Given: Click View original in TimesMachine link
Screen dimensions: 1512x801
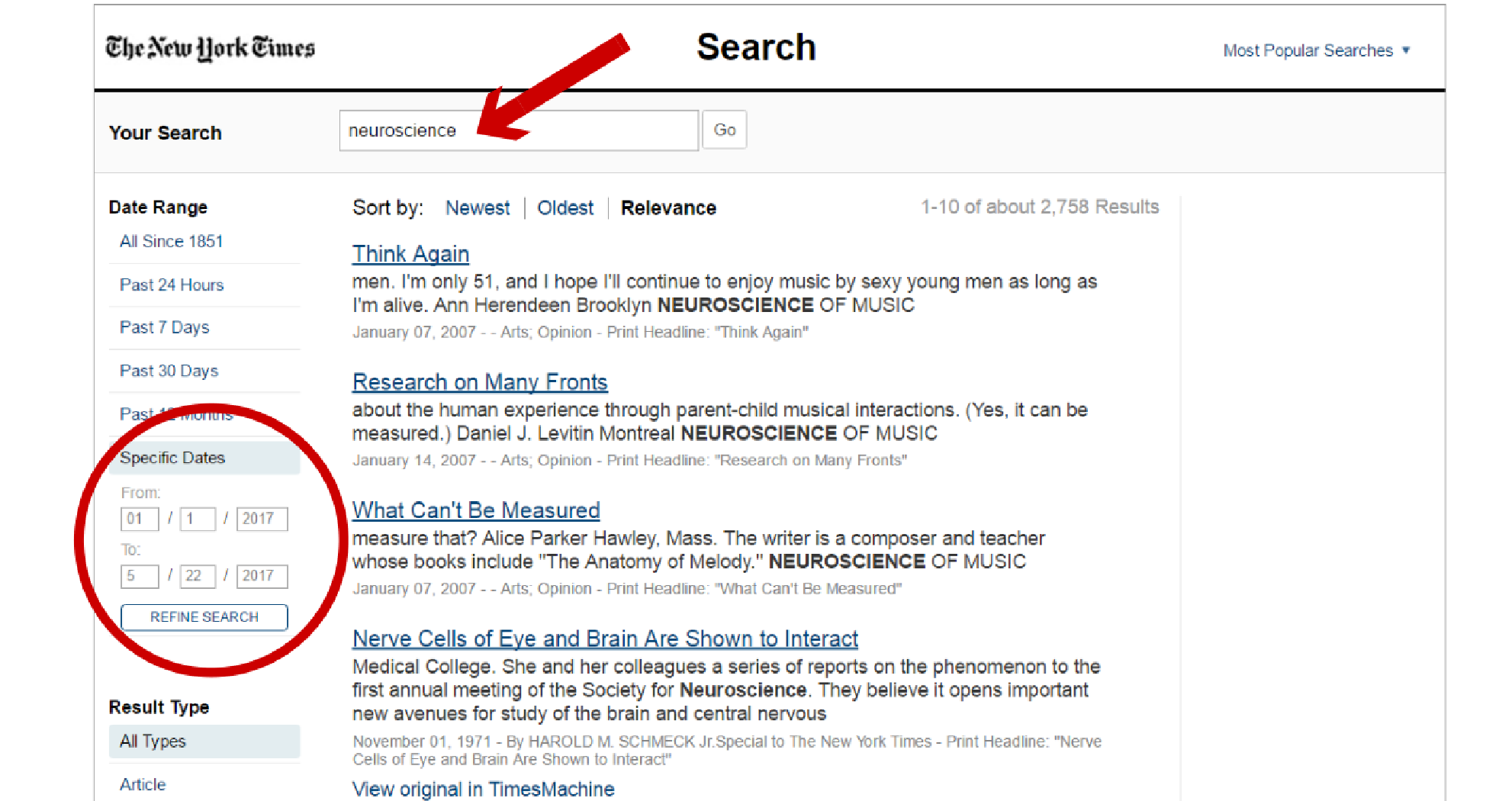Looking at the screenshot, I should coord(483,789).
